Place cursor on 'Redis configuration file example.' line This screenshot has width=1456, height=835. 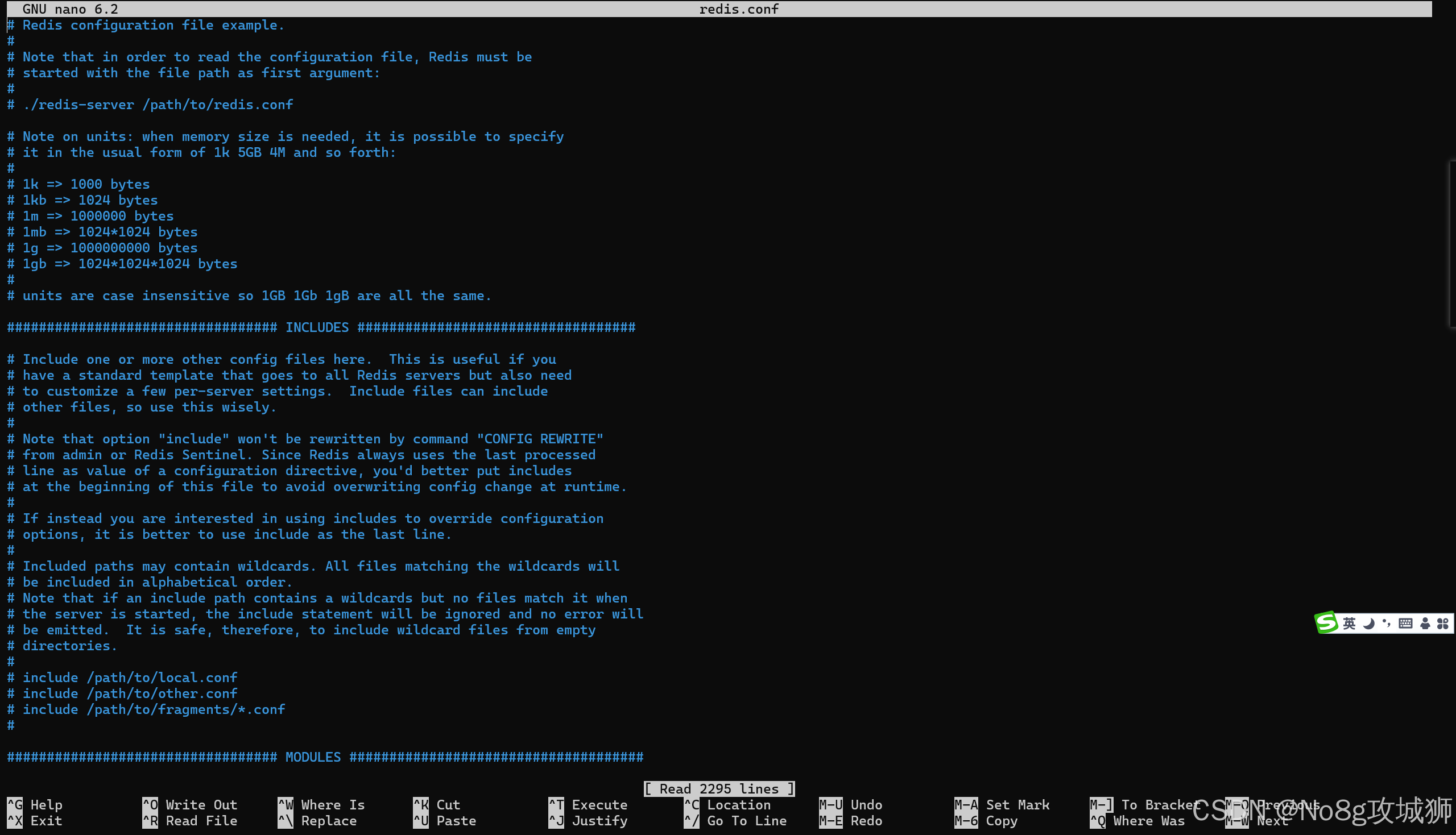(x=146, y=25)
